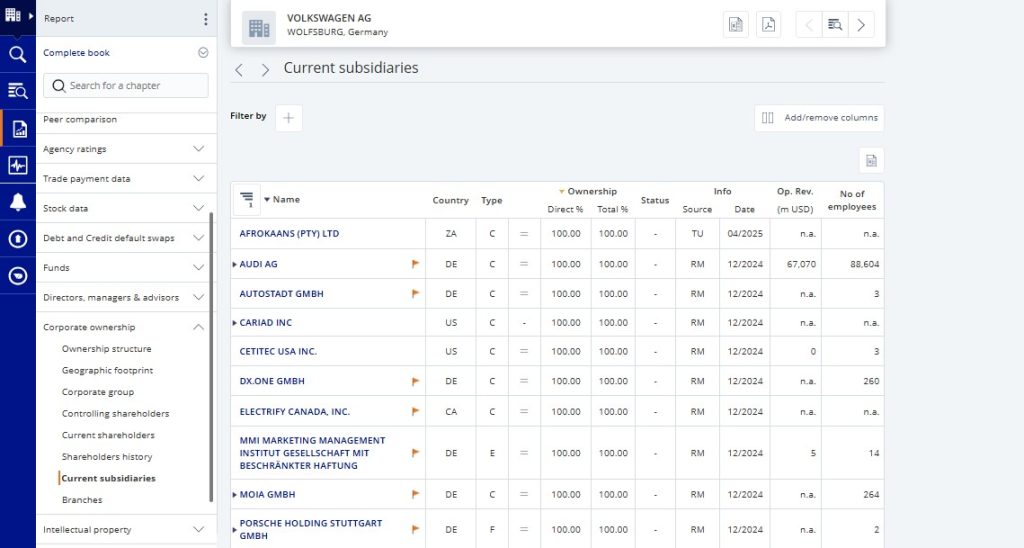Open MMI MARKETING MANAGEMENT INSTITUT link
Image resolution: width=1024 pixels, height=548 pixels.
[x=312, y=453]
